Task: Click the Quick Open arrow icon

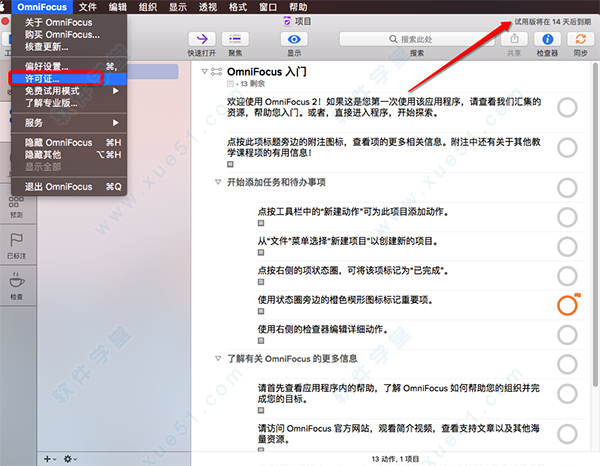Action: tap(202, 39)
